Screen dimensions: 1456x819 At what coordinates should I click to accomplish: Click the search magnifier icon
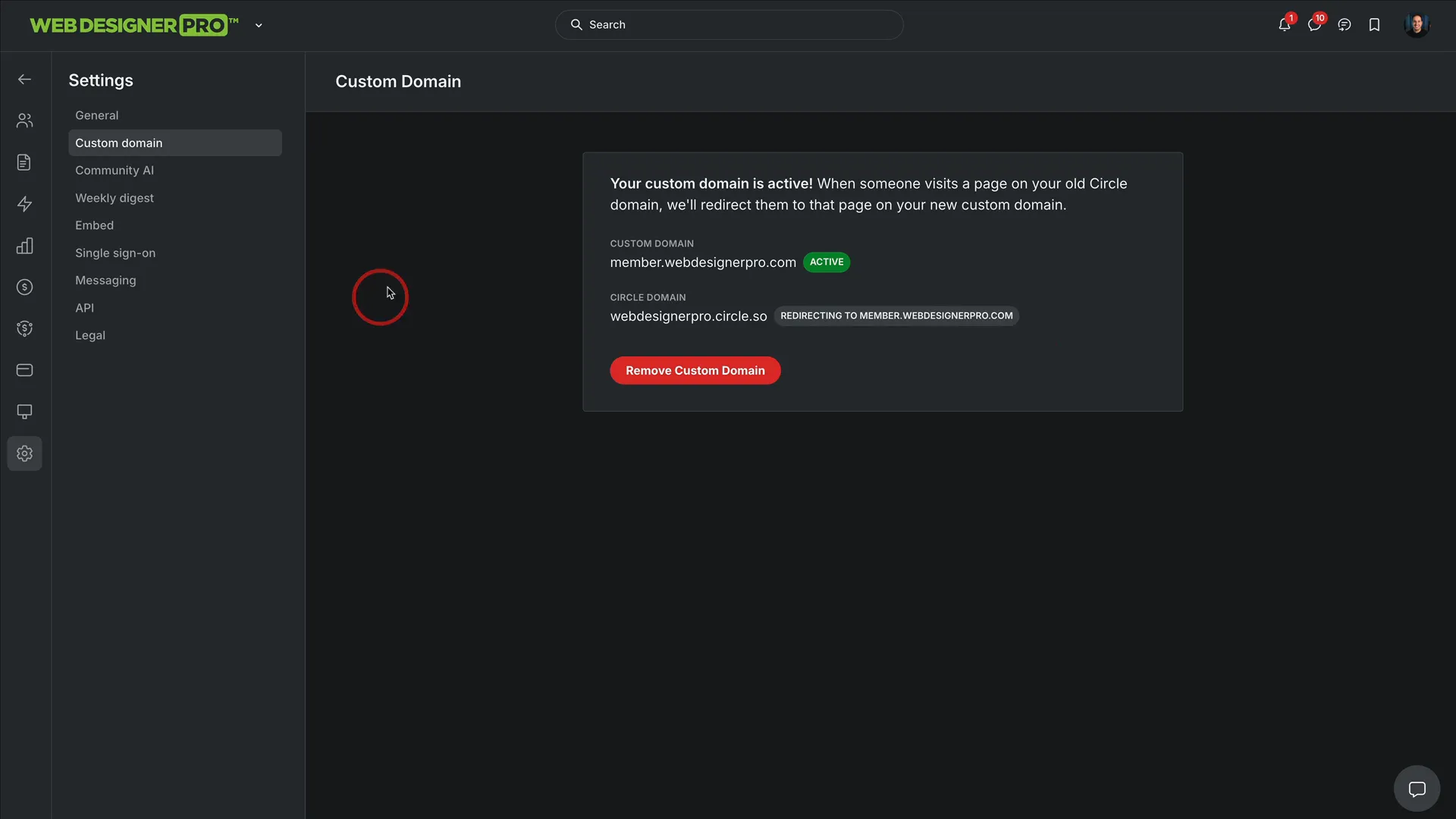tap(576, 25)
